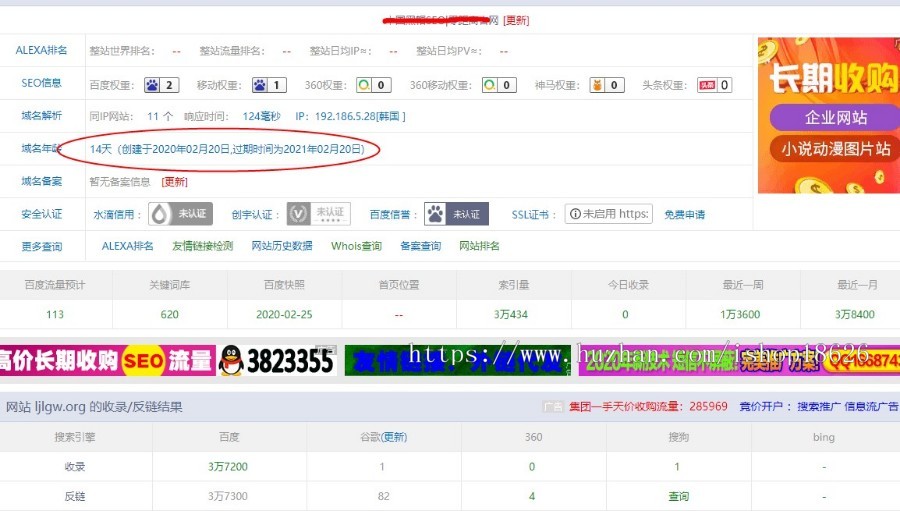Click 更新 link next to site title
The image size is (900, 511).
tap(516, 20)
